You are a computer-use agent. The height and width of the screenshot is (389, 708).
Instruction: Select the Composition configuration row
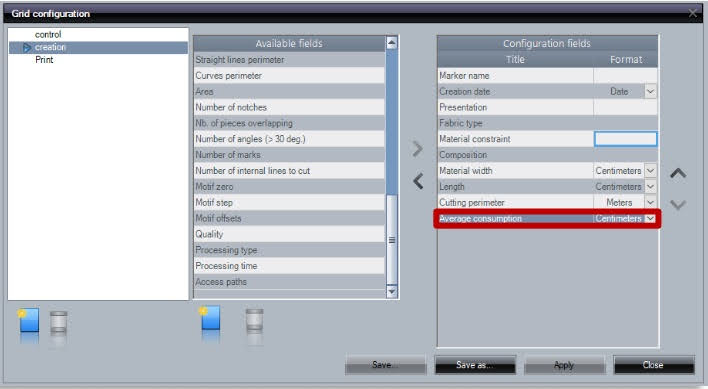547,155
